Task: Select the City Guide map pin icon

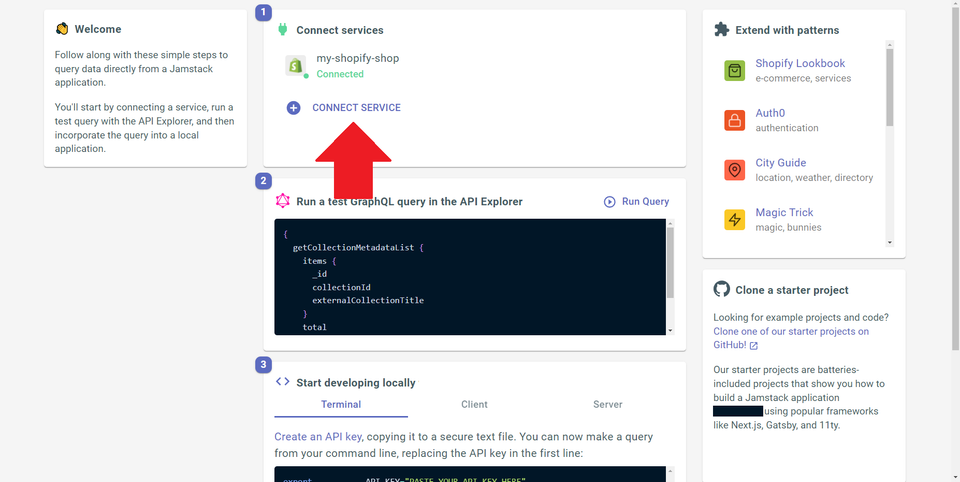Action: pos(735,170)
